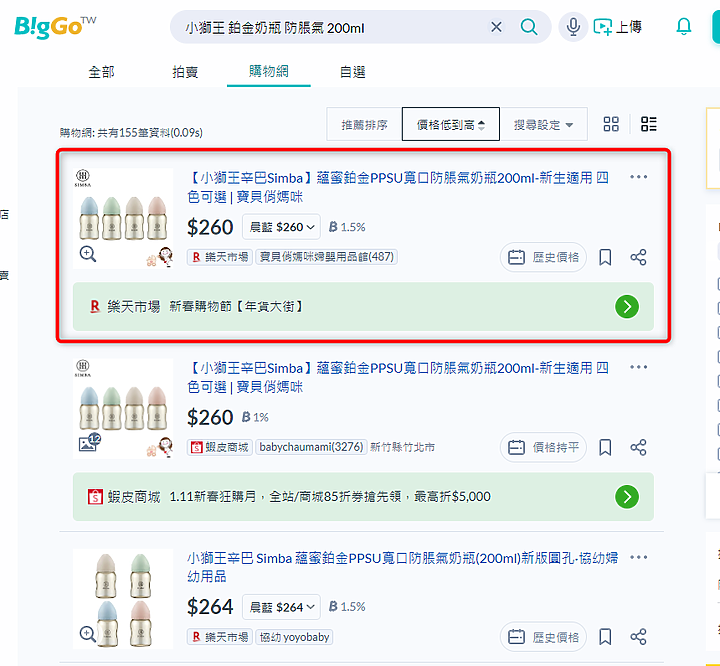This screenshot has height=666, width=720.
Task: Switch to list view layout icon
Action: (x=648, y=124)
